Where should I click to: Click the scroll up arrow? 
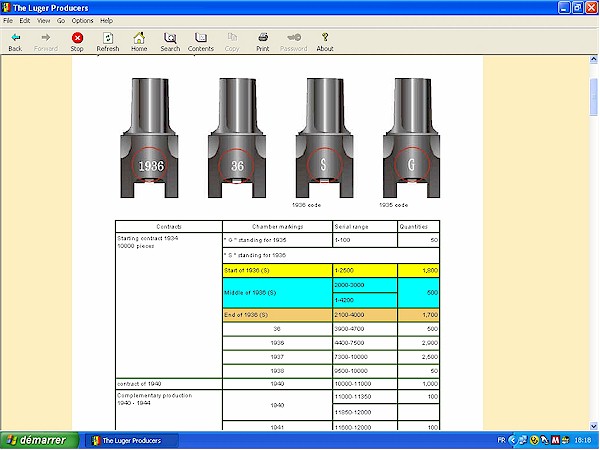point(593,59)
